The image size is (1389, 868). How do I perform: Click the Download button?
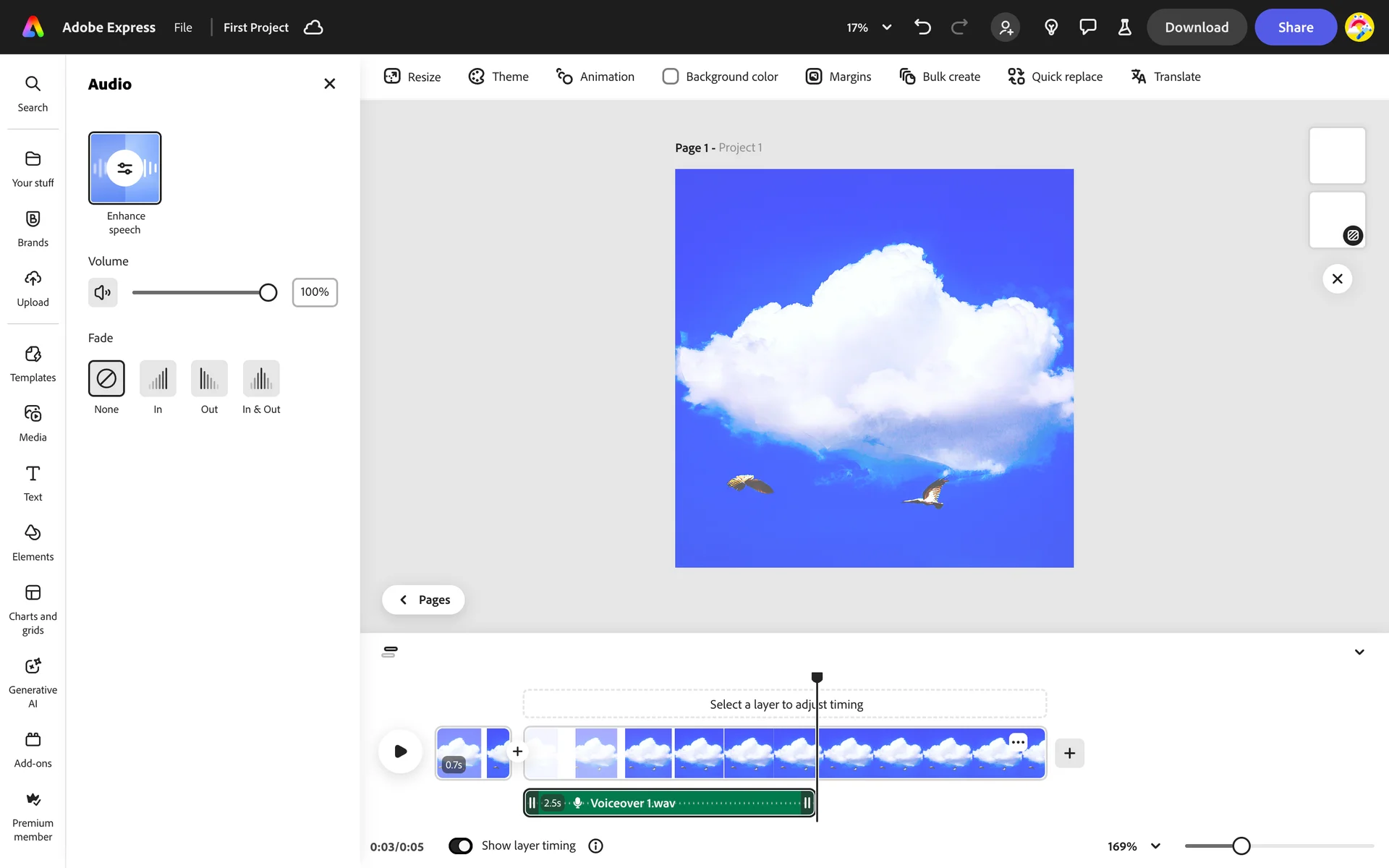coord(1196,27)
